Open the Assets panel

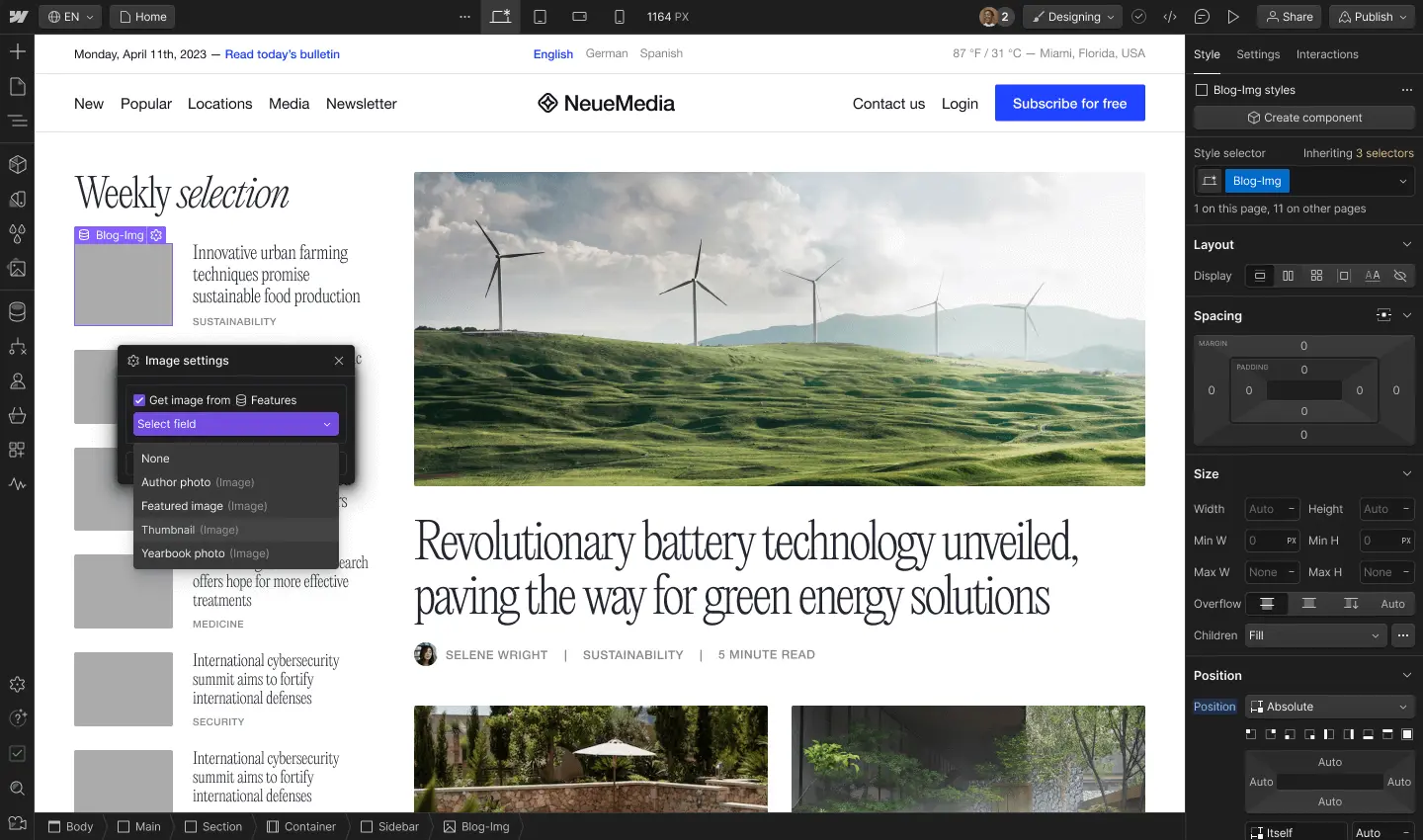18,269
